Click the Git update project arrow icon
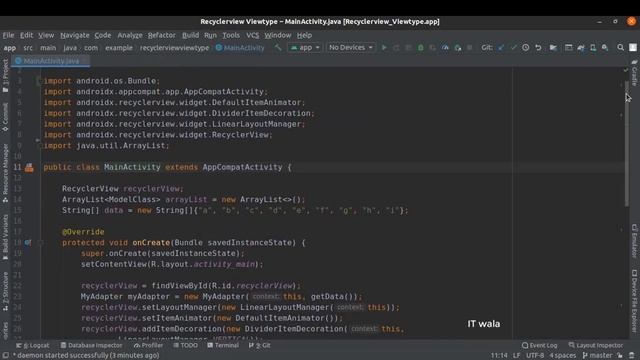Viewport: 640px width, 360px height. [501, 48]
